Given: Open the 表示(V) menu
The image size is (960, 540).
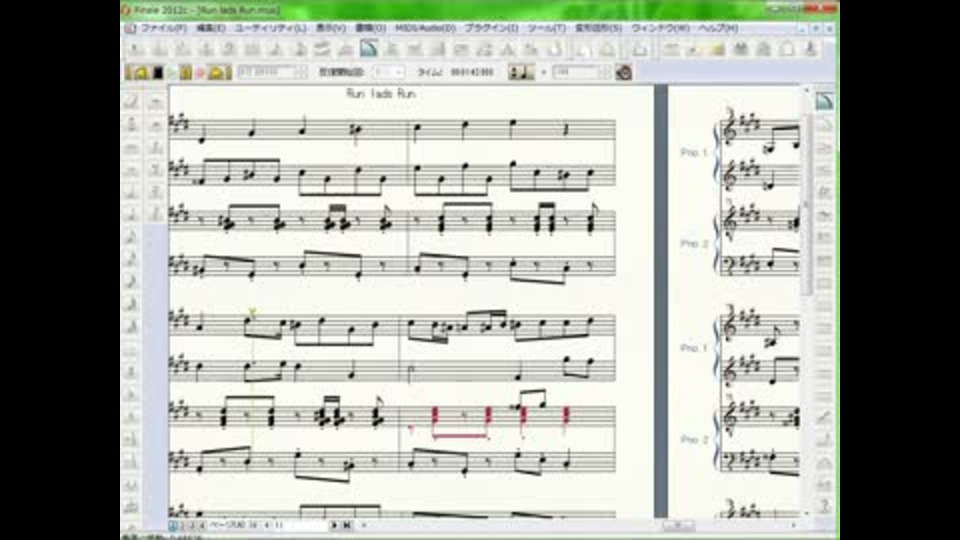Looking at the screenshot, I should point(331,28).
